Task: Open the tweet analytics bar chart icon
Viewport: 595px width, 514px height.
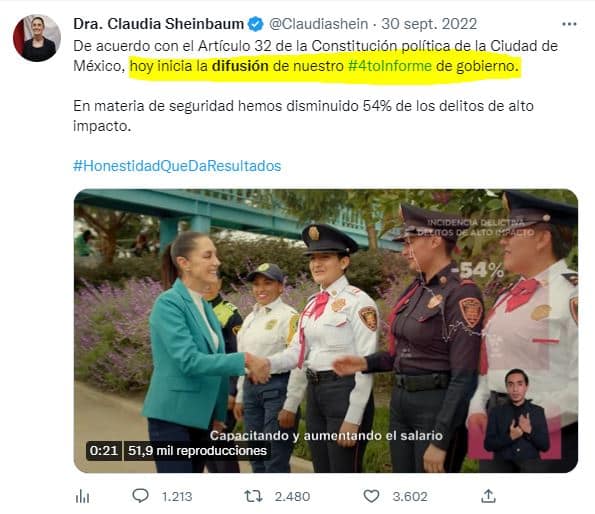Action: [82, 496]
